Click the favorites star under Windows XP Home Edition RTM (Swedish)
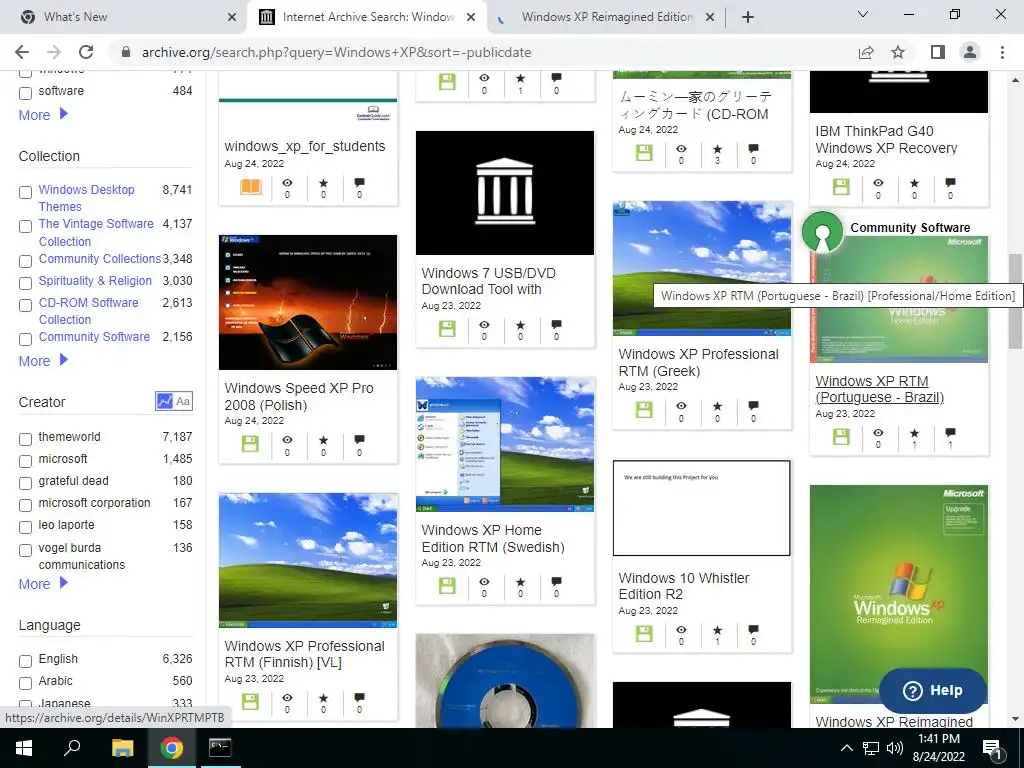Image resolution: width=1024 pixels, height=768 pixels. [x=520, y=582]
